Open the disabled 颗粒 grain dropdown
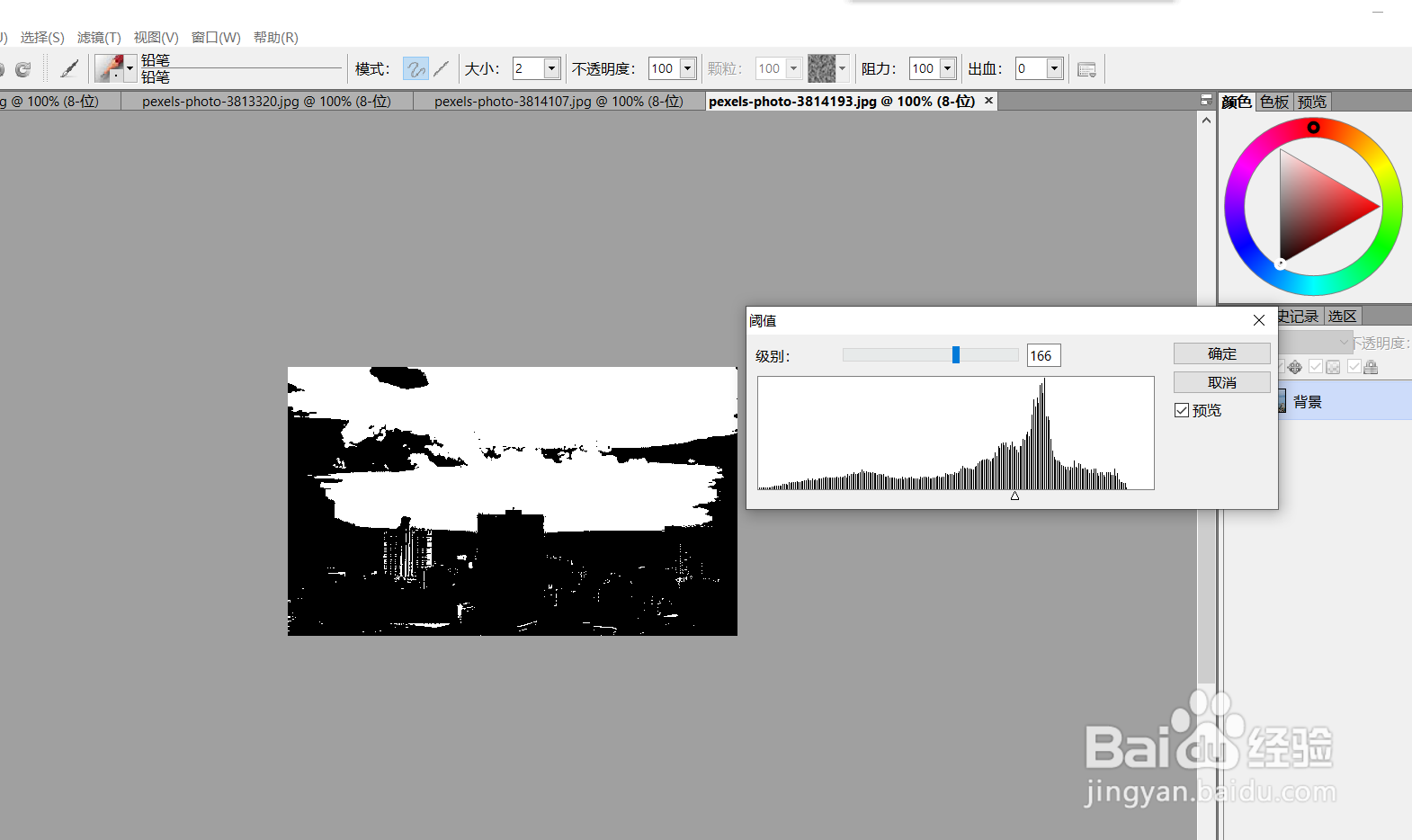Viewport: 1412px width, 840px height. pyautogui.click(x=793, y=68)
